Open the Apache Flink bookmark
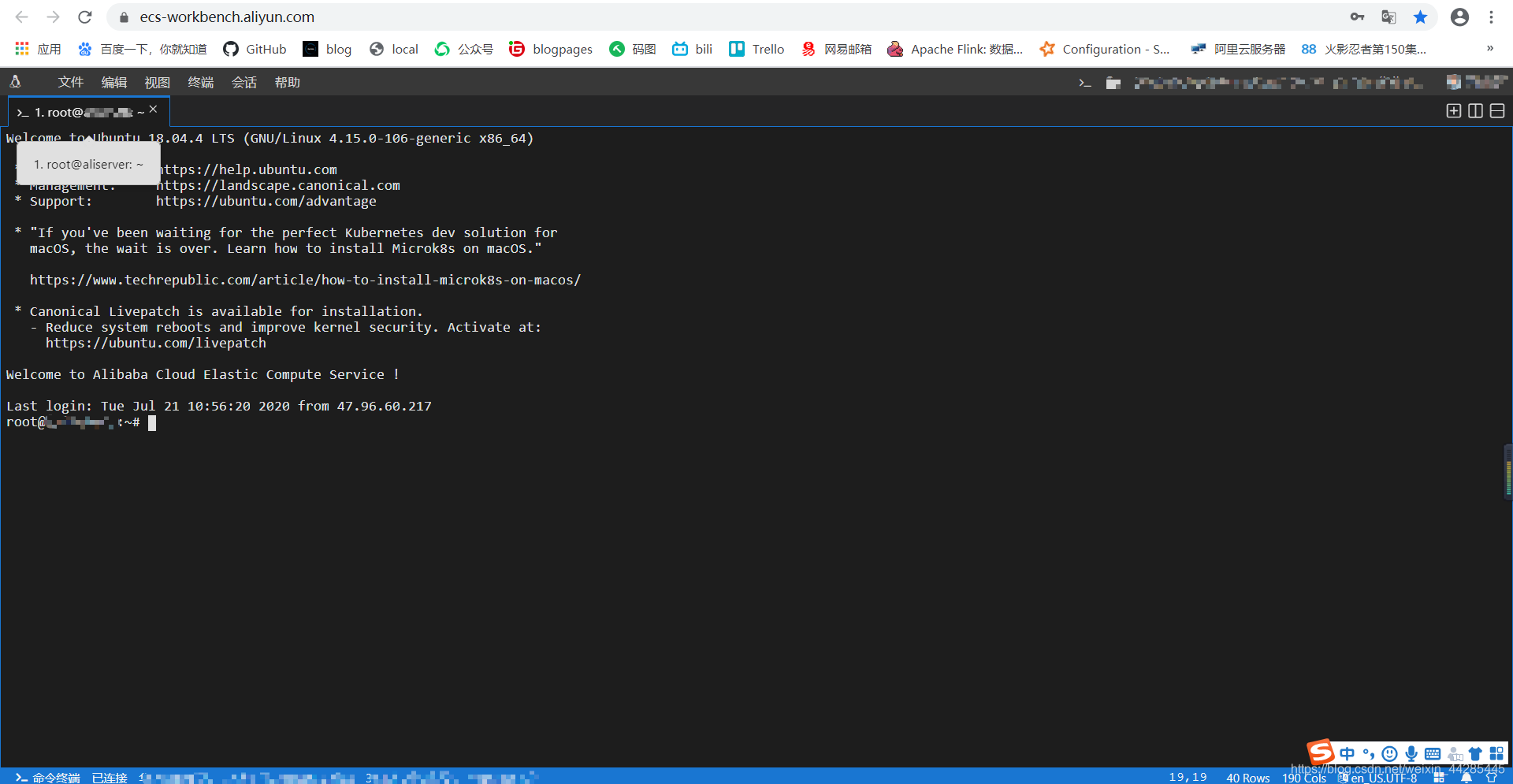This screenshot has height=784, width=1513. 955,49
